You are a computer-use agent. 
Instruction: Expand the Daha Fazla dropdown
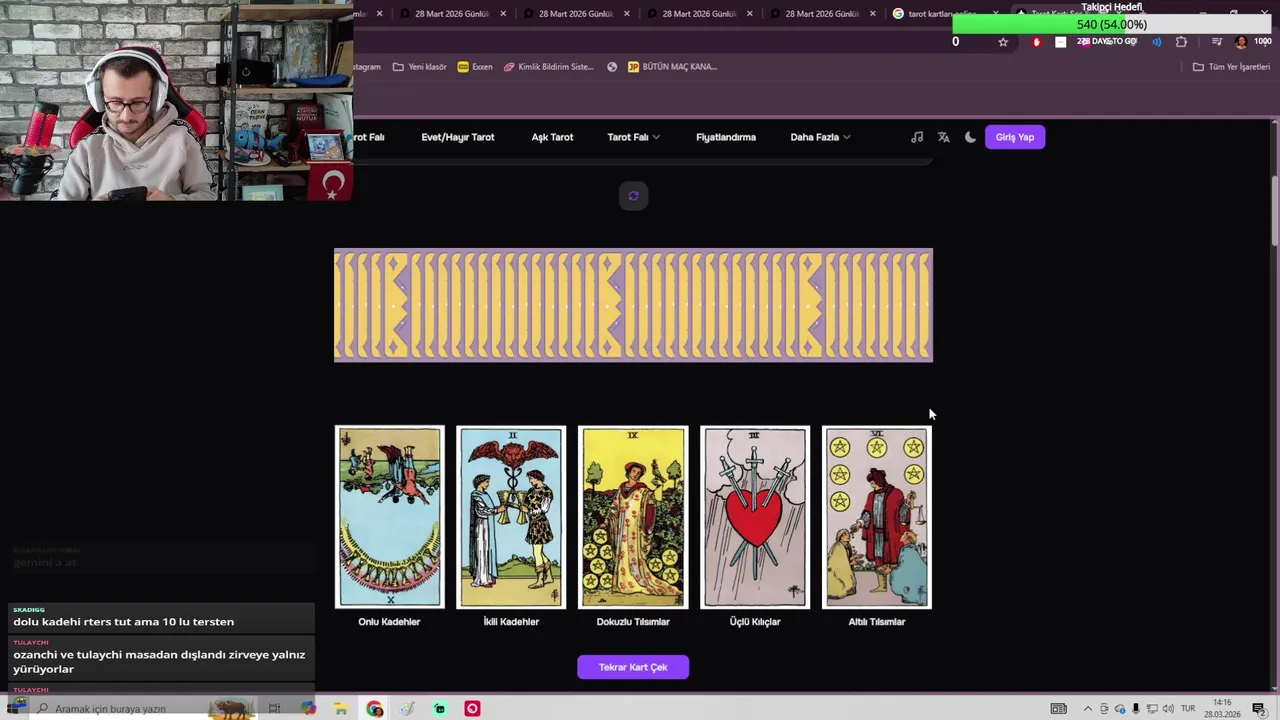pos(820,137)
